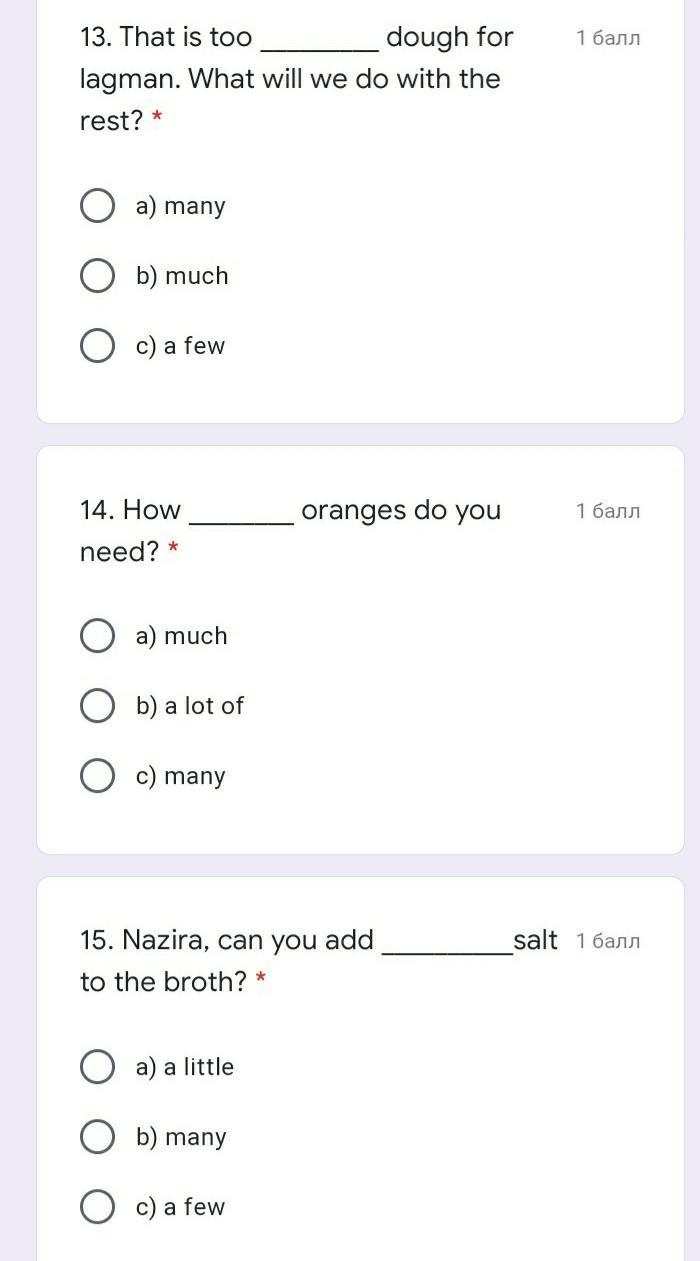Click the blank line before 'dough for'

[319, 45]
